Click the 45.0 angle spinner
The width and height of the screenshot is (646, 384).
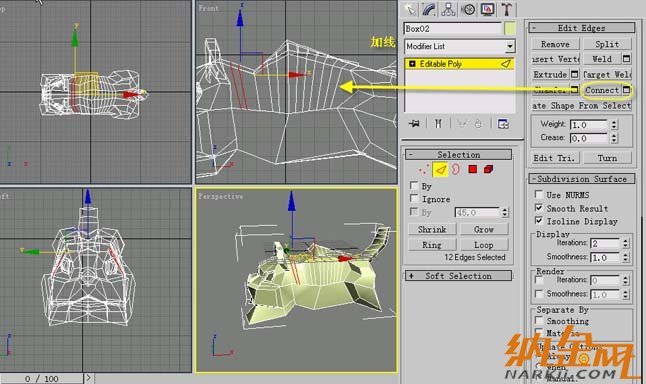[505, 212]
